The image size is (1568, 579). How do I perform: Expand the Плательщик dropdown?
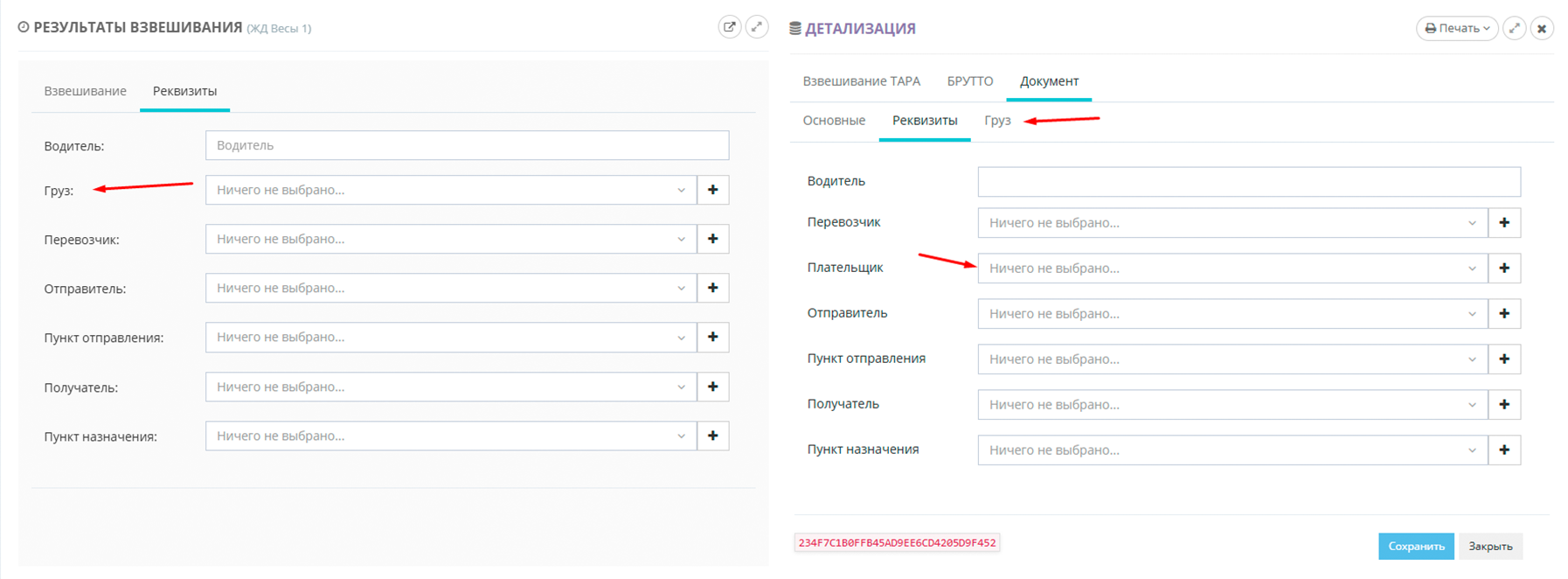1232,269
